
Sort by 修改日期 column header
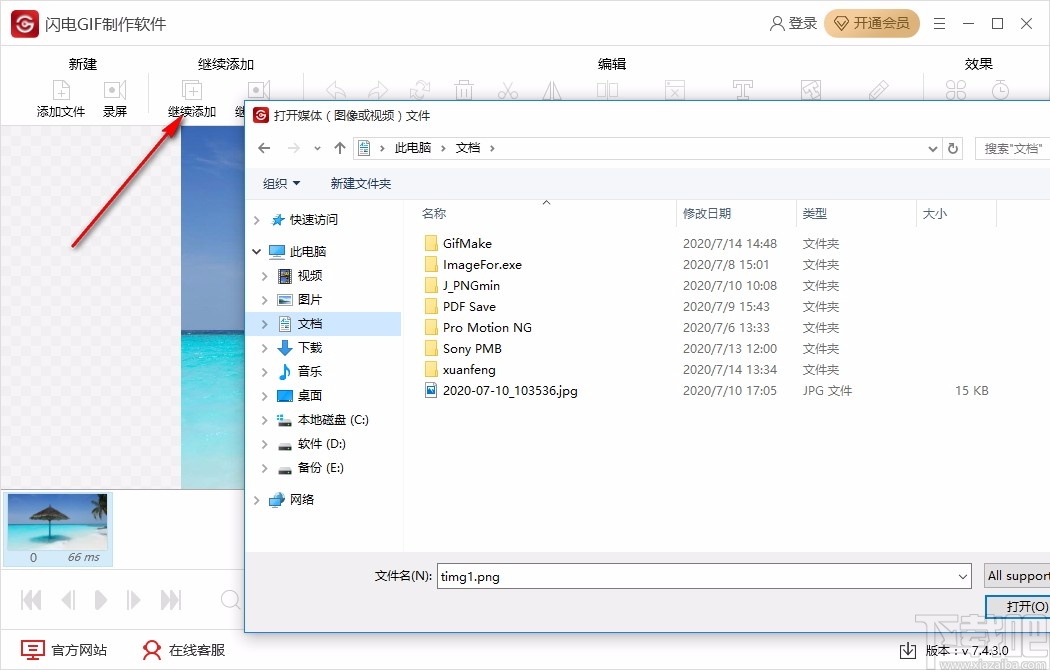(x=706, y=214)
